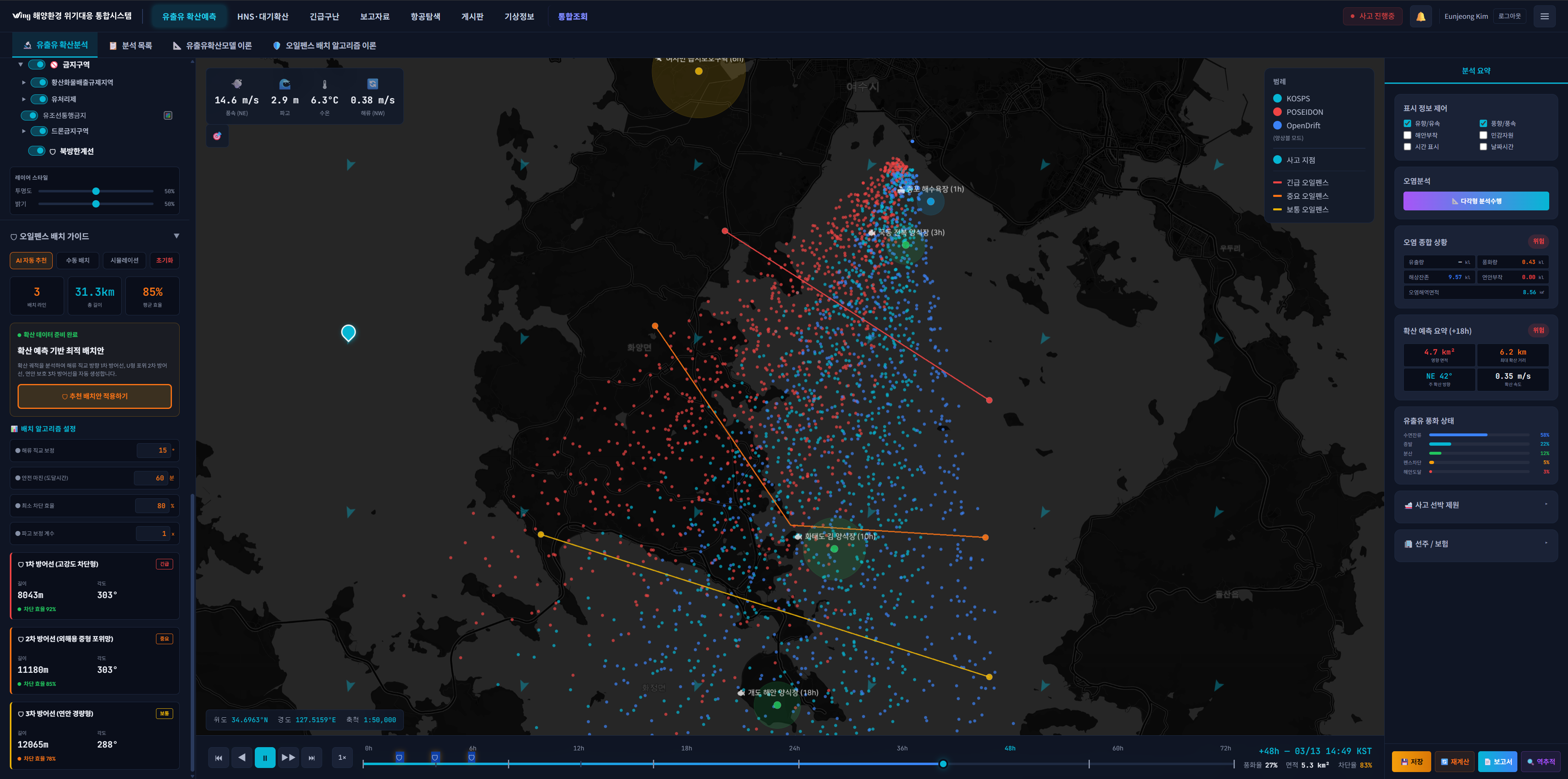1568x779 pixels.
Task: Toggle the 유처리제 layer switch
Action: tap(39, 99)
